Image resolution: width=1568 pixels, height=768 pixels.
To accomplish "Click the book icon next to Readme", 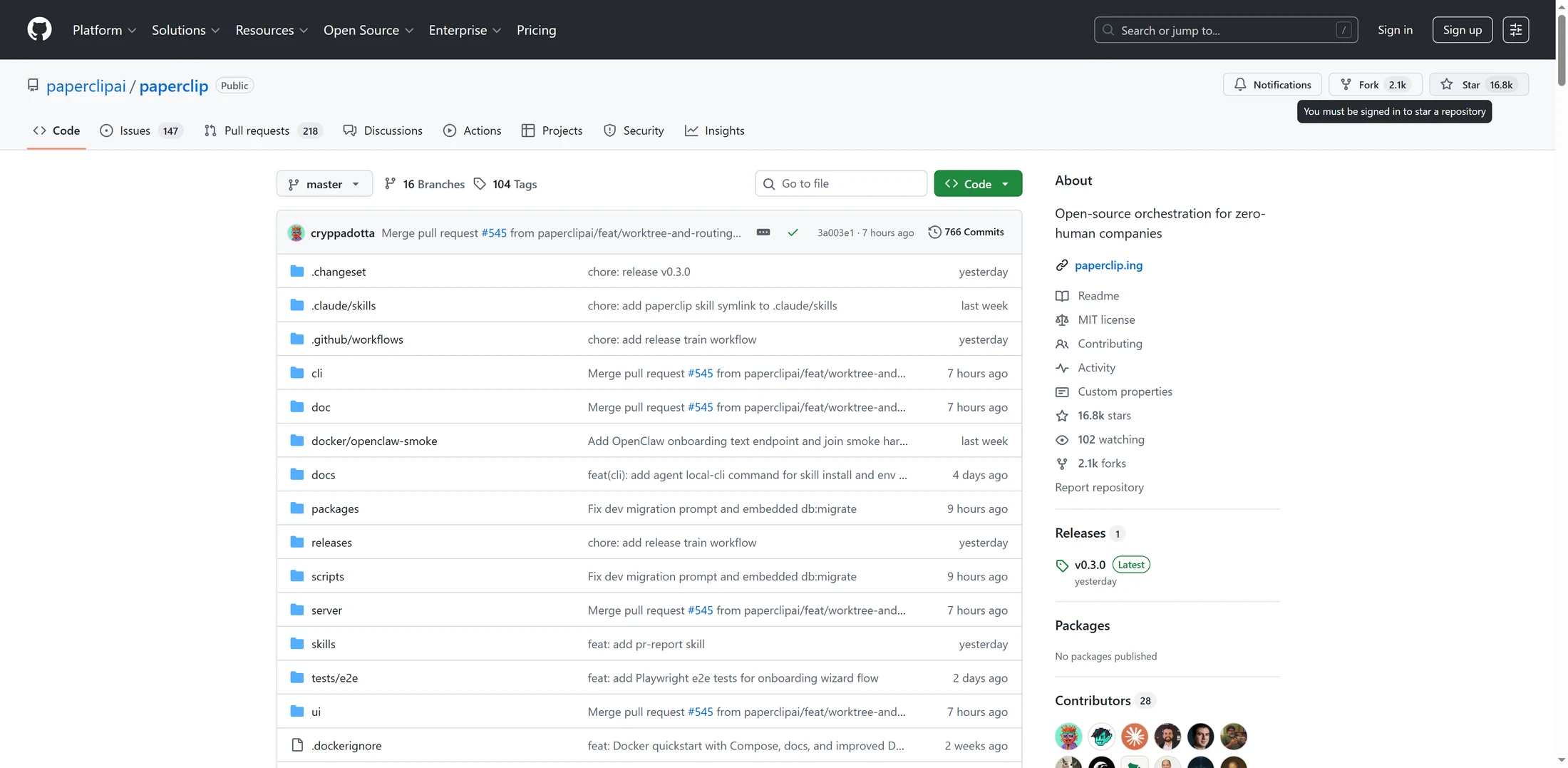I will [x=1062, y=296].
